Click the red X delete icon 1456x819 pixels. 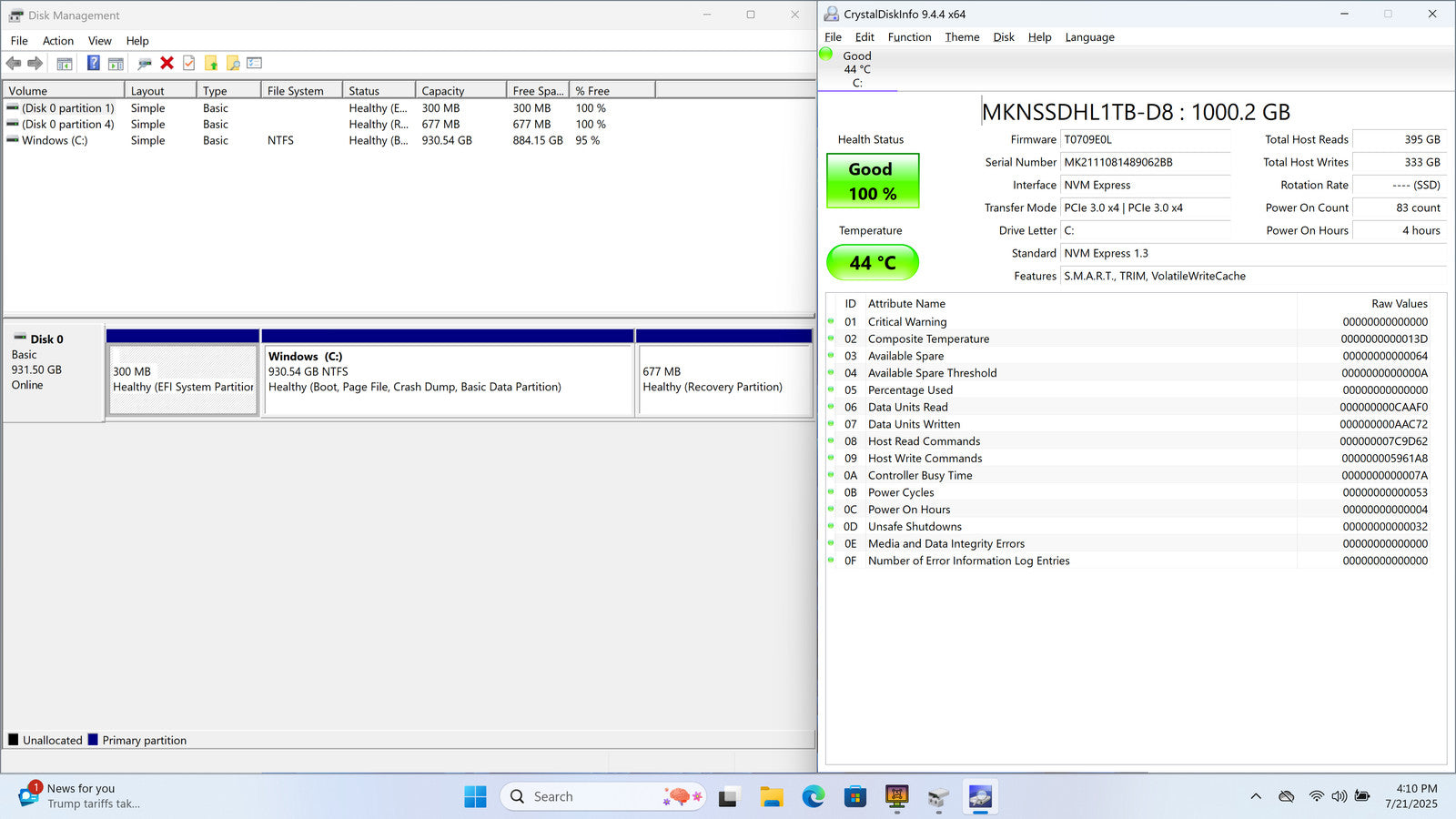[x=167, y=63]
